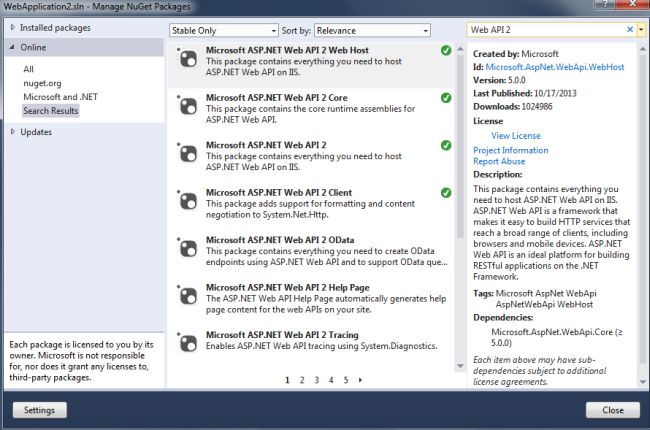The height and width of the screenshot is (430, 650).
Task: Click the Created by: Microsoft text
Action: click(x=516, y=54)
